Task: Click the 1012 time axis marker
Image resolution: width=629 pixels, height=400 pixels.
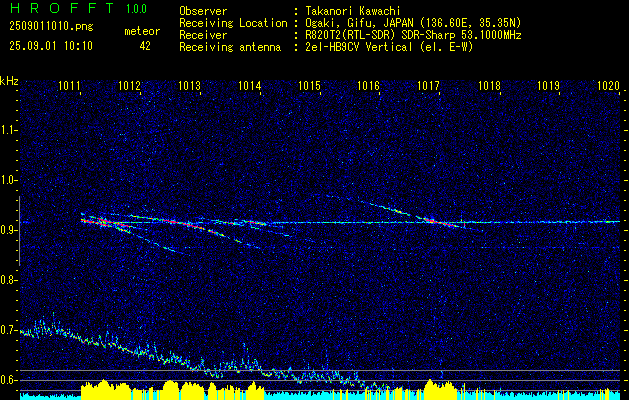Action: tap(129, 85)
